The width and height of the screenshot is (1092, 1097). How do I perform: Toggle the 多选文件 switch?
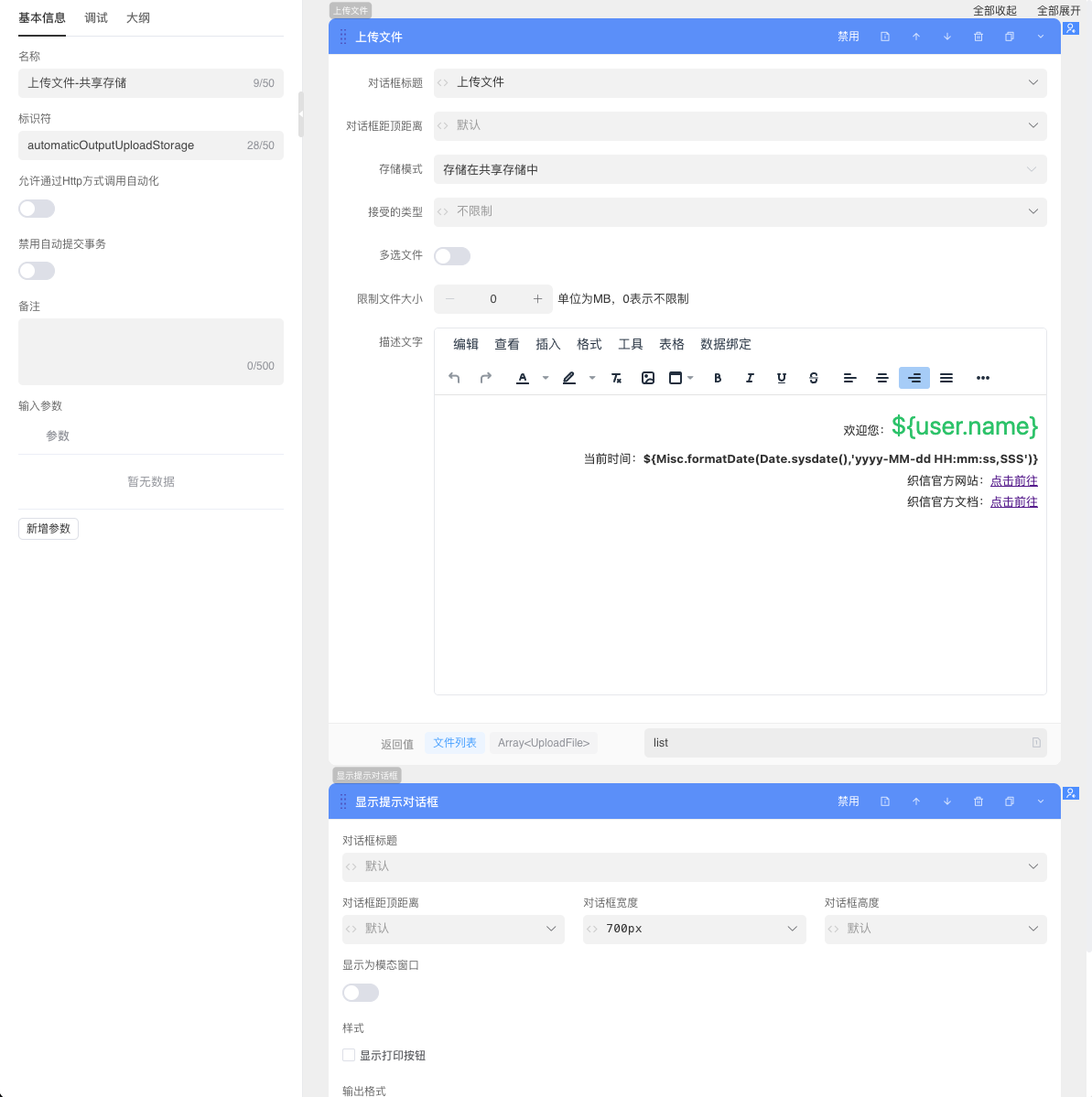pyautogui.click(x=452, y=256)
